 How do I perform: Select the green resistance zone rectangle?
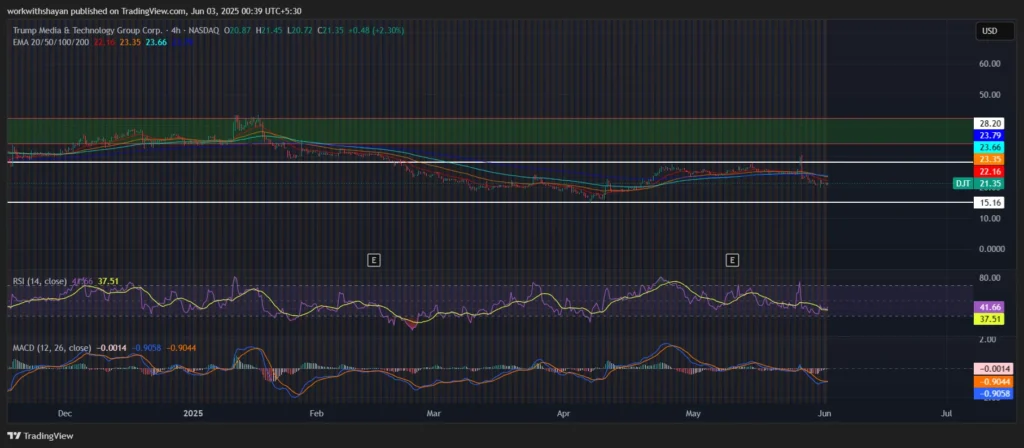(490, 131)
